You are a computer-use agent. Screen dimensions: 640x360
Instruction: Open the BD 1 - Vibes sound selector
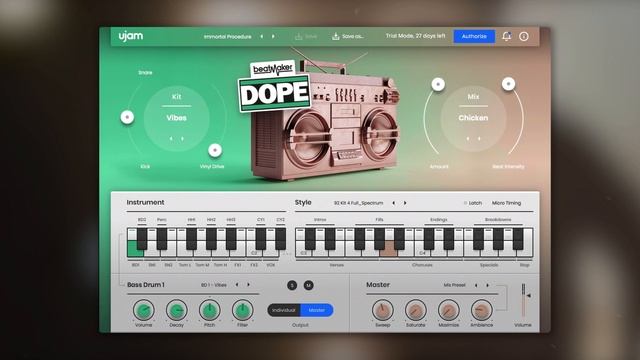[214, 285]
